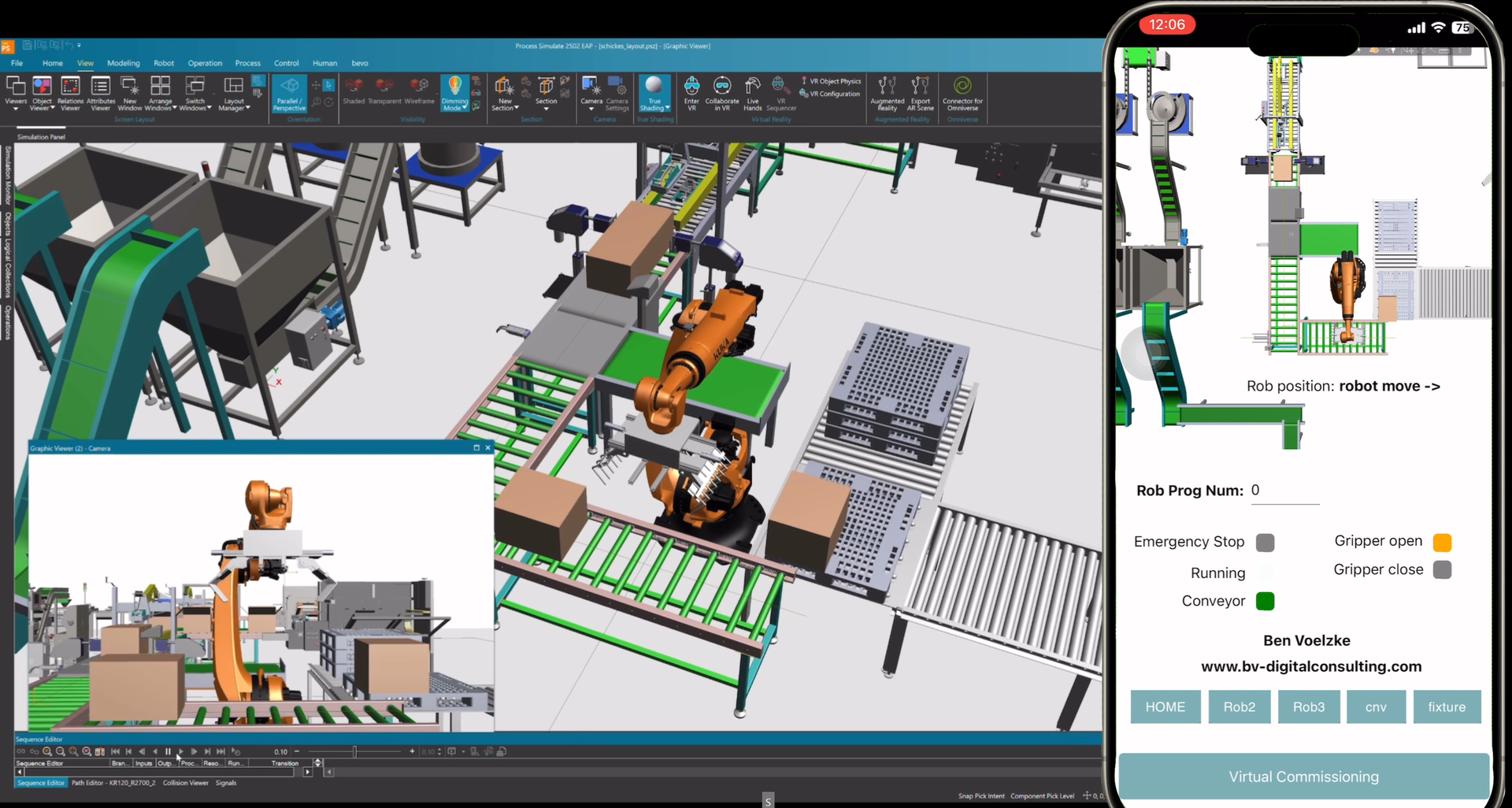
Task: Toggle the Running indicator on phone
Action: [x=1265, y=573]
